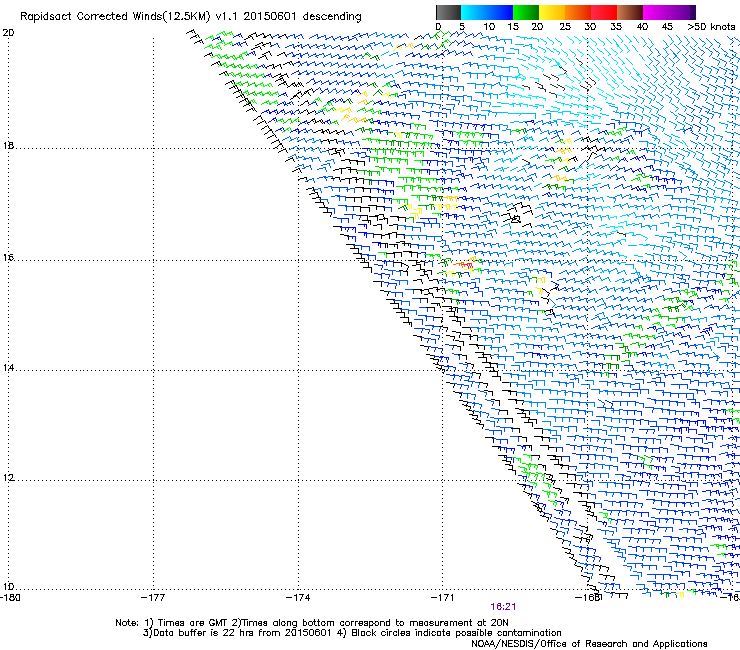The height and width of the screenshot is (650, 740).
Task: Click longitude label '-180' on bottom axis
Action: (x=10, y=598)
